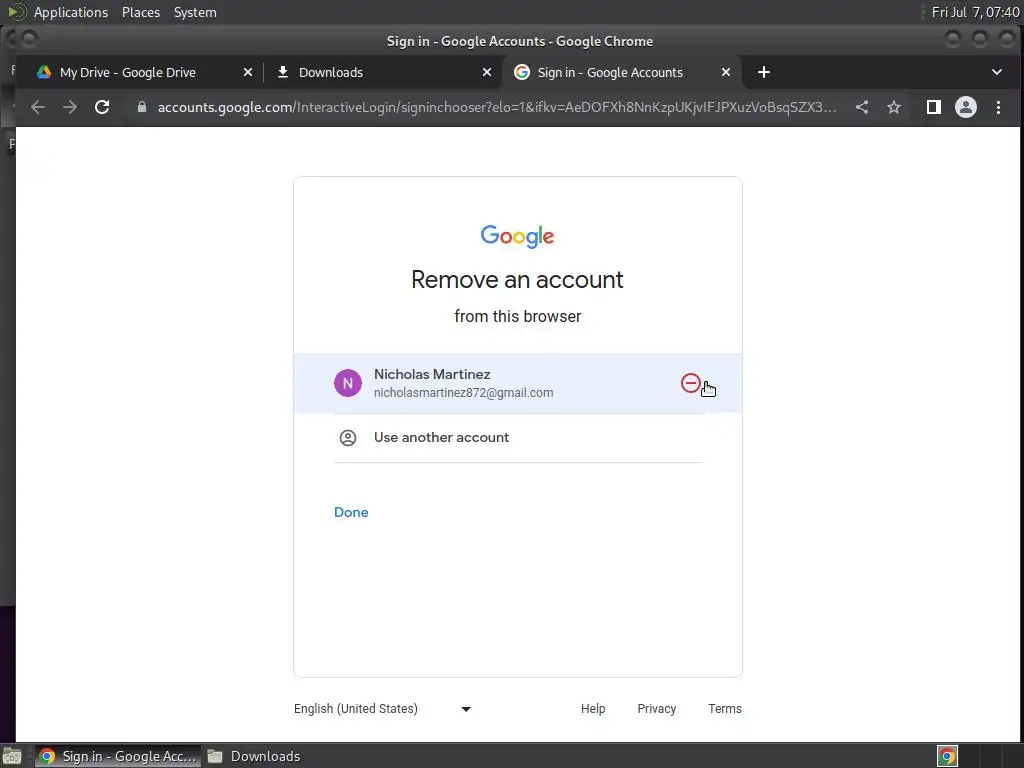This screenshot has height=768, width=1024.
Task: Select the Nicholas Martinez account row
Action: (x=518, y=383)
